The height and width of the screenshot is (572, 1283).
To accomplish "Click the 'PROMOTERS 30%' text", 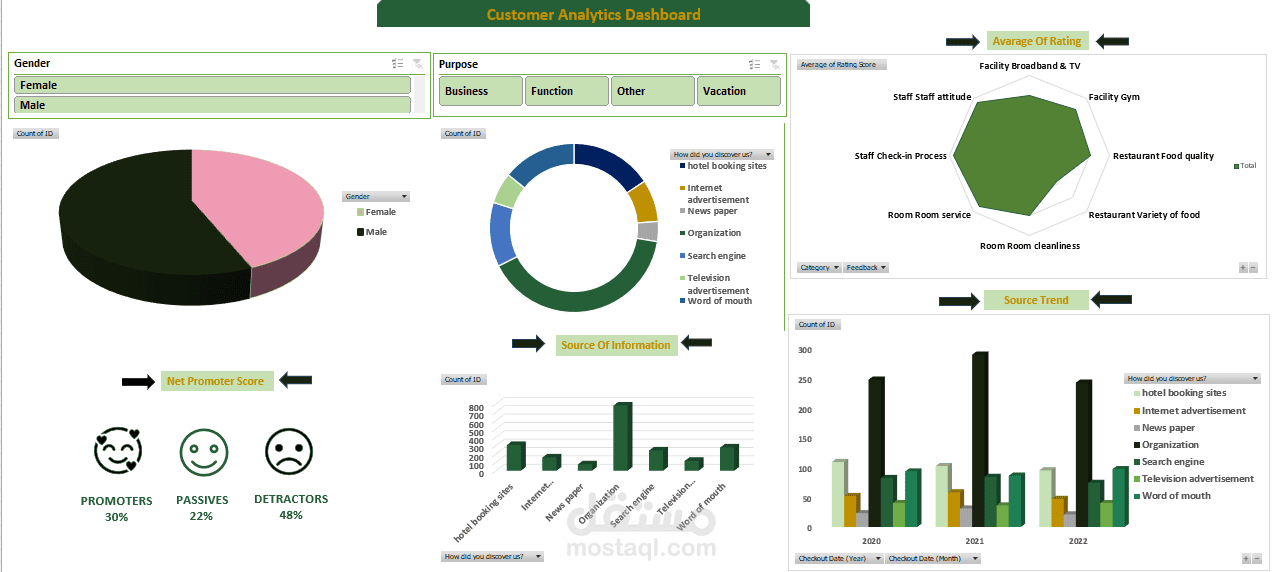I will tap(117, 508).
